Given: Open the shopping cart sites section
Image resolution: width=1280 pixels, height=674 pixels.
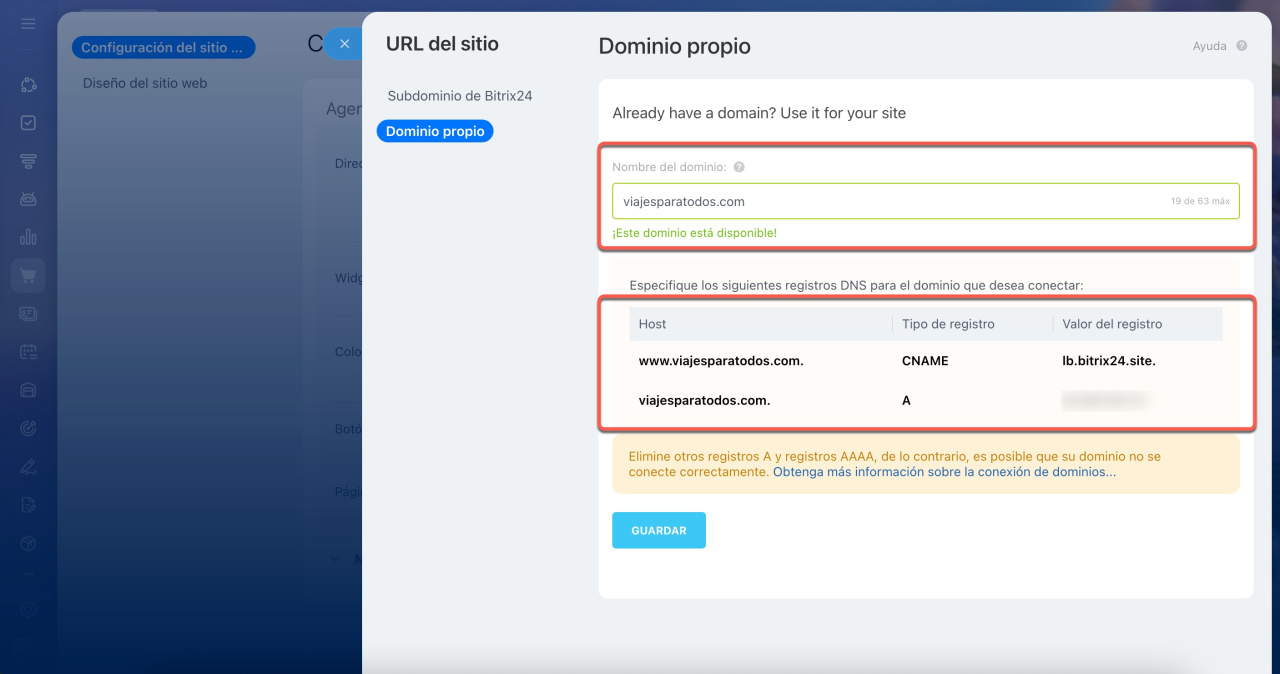Looking at the screenshot, I should pyautogui.click(x=28, y=275).
